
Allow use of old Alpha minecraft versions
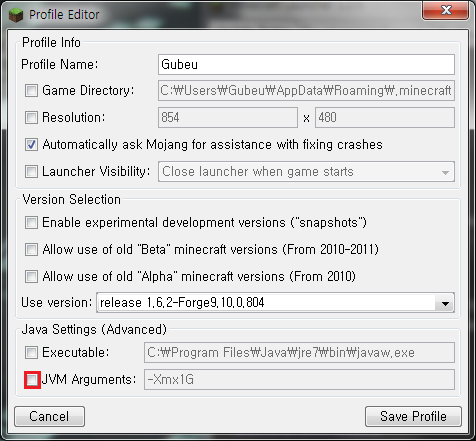pyautogui.click(x=31, y=276)
